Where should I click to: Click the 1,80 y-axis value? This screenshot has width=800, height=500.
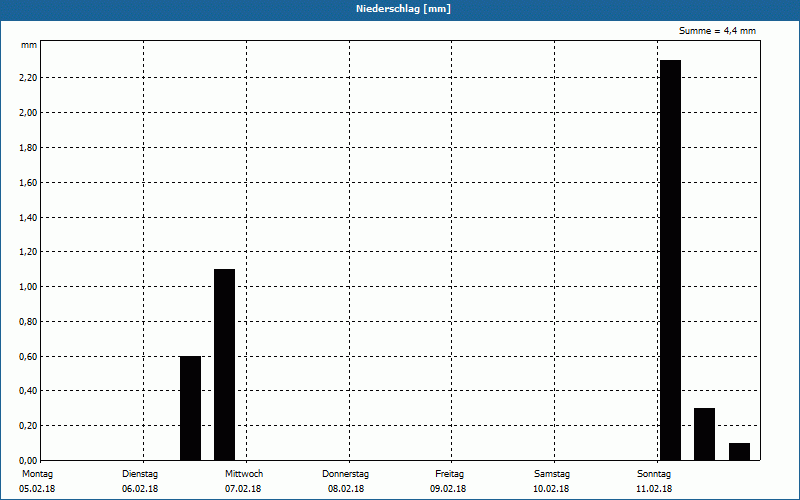(28, 148)
